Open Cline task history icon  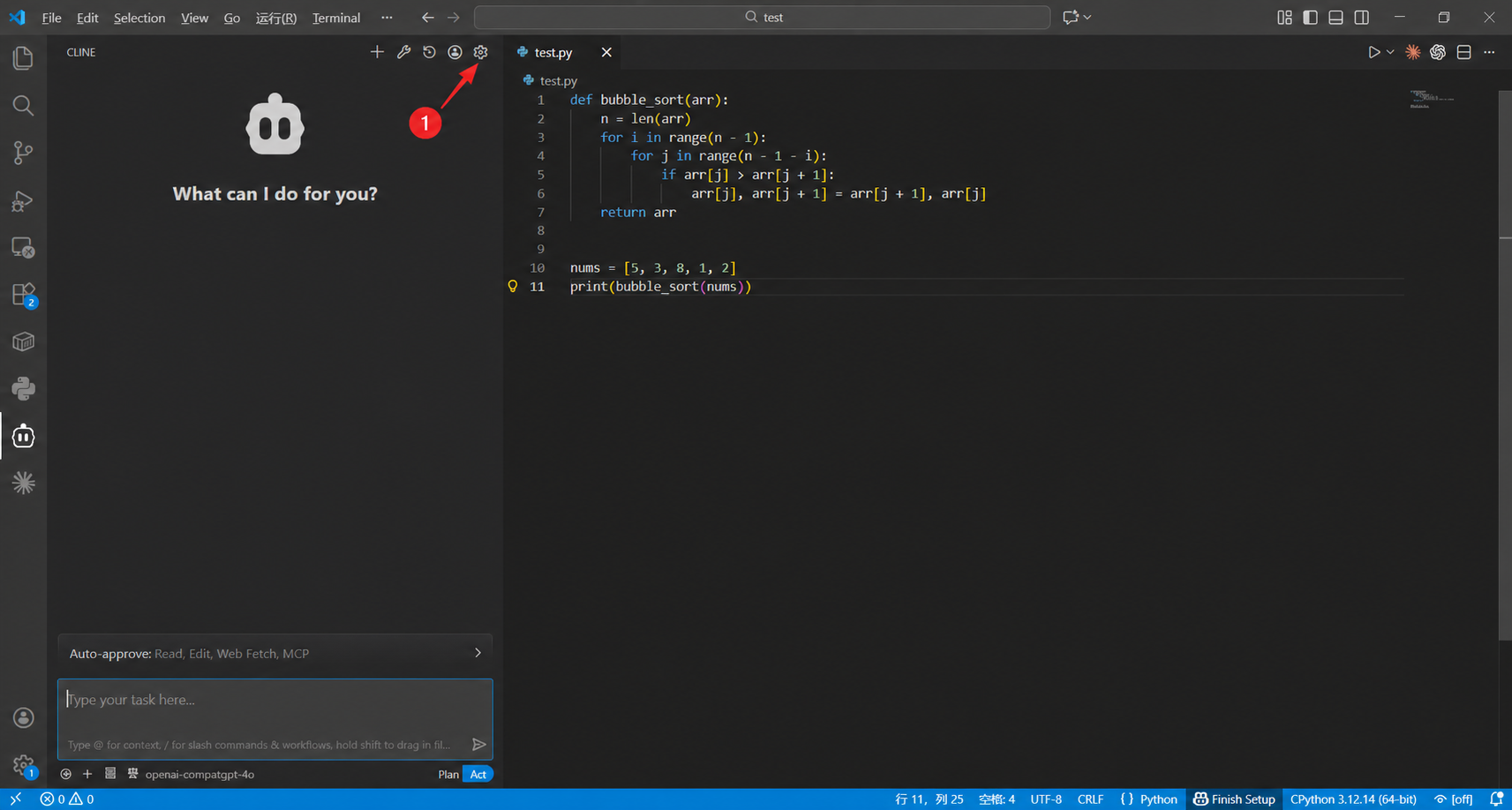pyautogui.click(x=429, y=52)
